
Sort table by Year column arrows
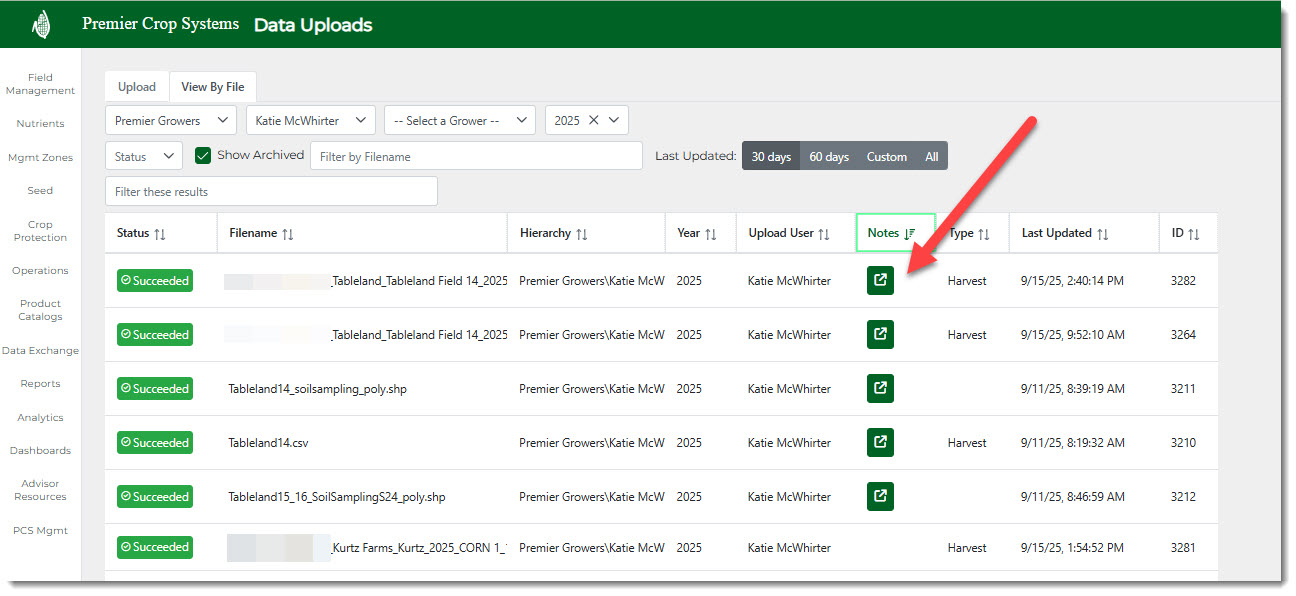pyautogui.click(x=711, y=234)
